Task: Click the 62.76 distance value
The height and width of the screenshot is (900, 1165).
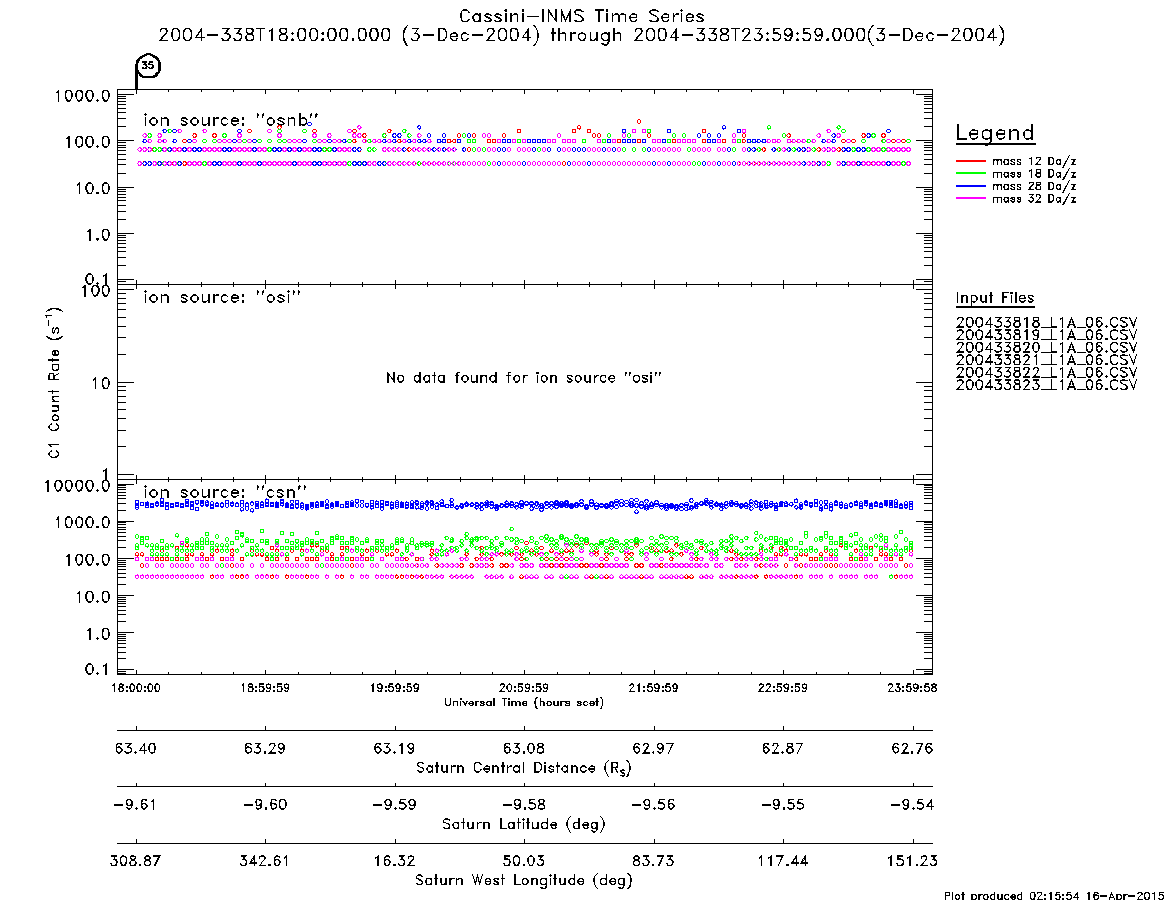Action: coord(912,748)
